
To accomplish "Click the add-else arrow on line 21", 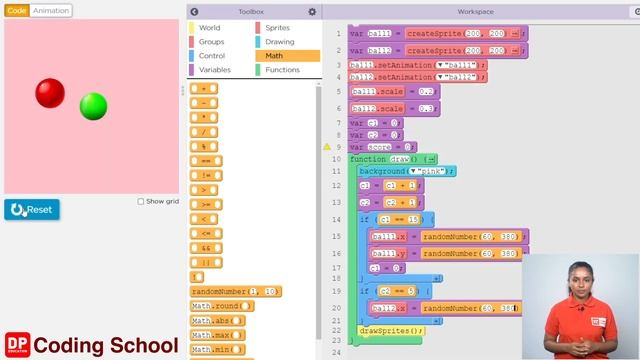I will (437, 321).
